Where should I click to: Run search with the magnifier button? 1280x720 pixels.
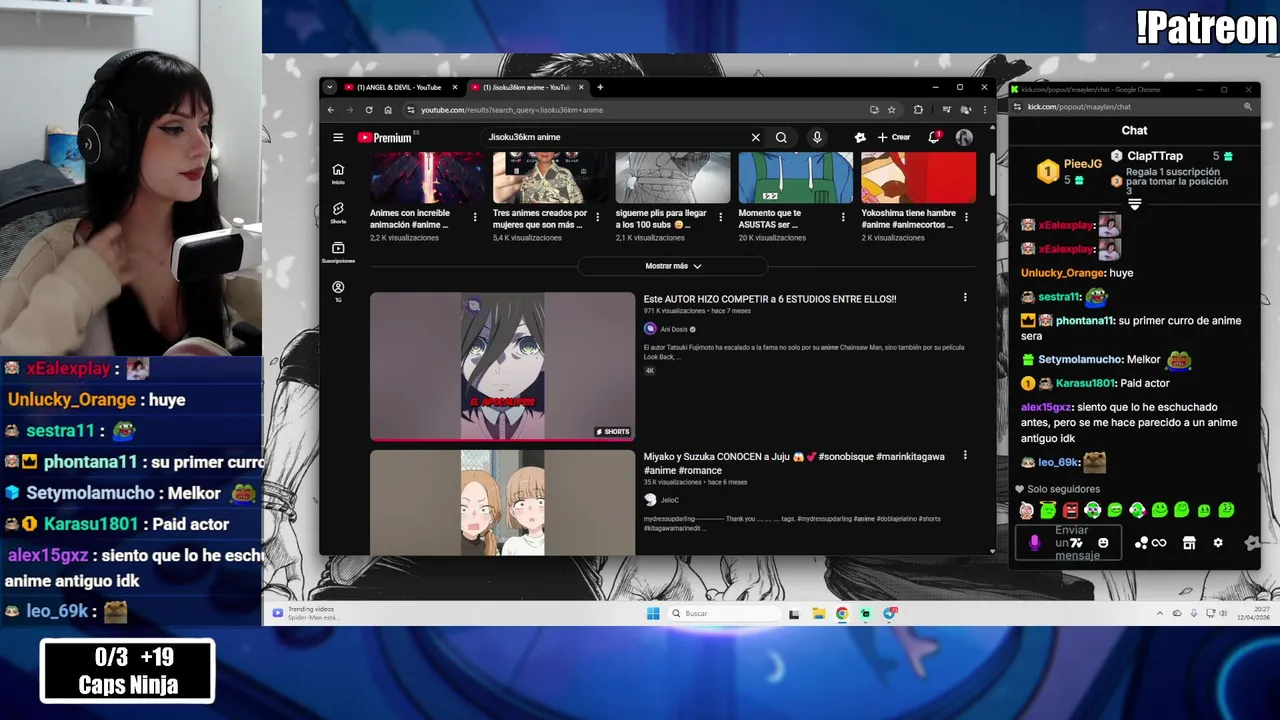781,137
